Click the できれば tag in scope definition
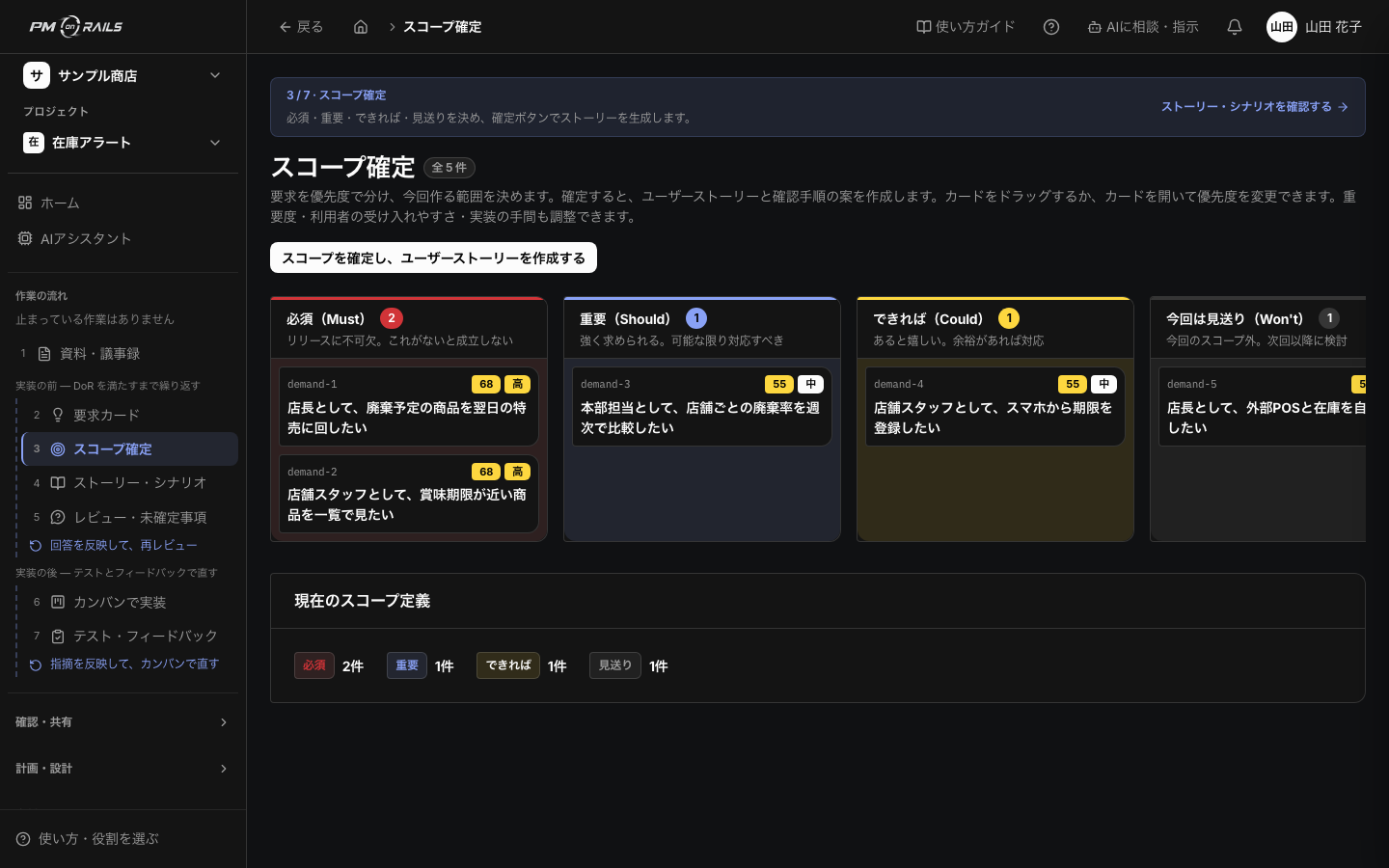The image size is (1389, 868). (508, 665)
